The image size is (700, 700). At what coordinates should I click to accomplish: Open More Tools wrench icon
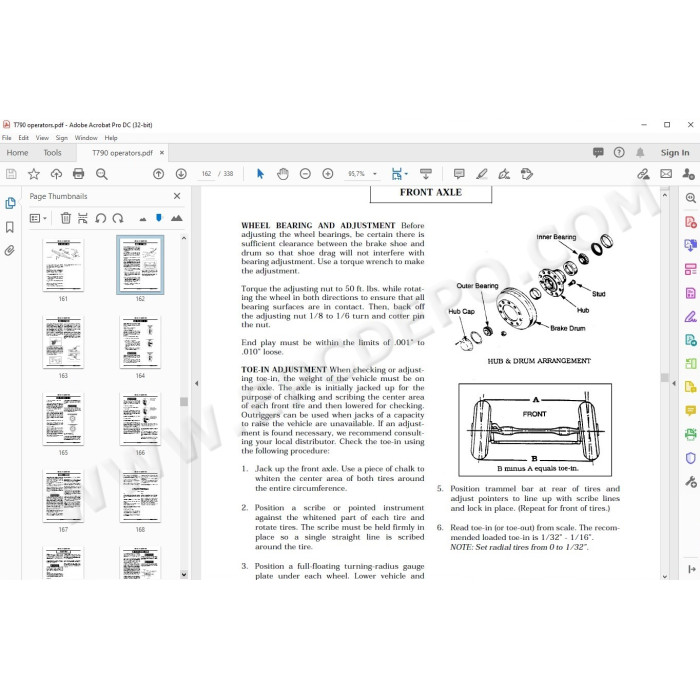690,482
